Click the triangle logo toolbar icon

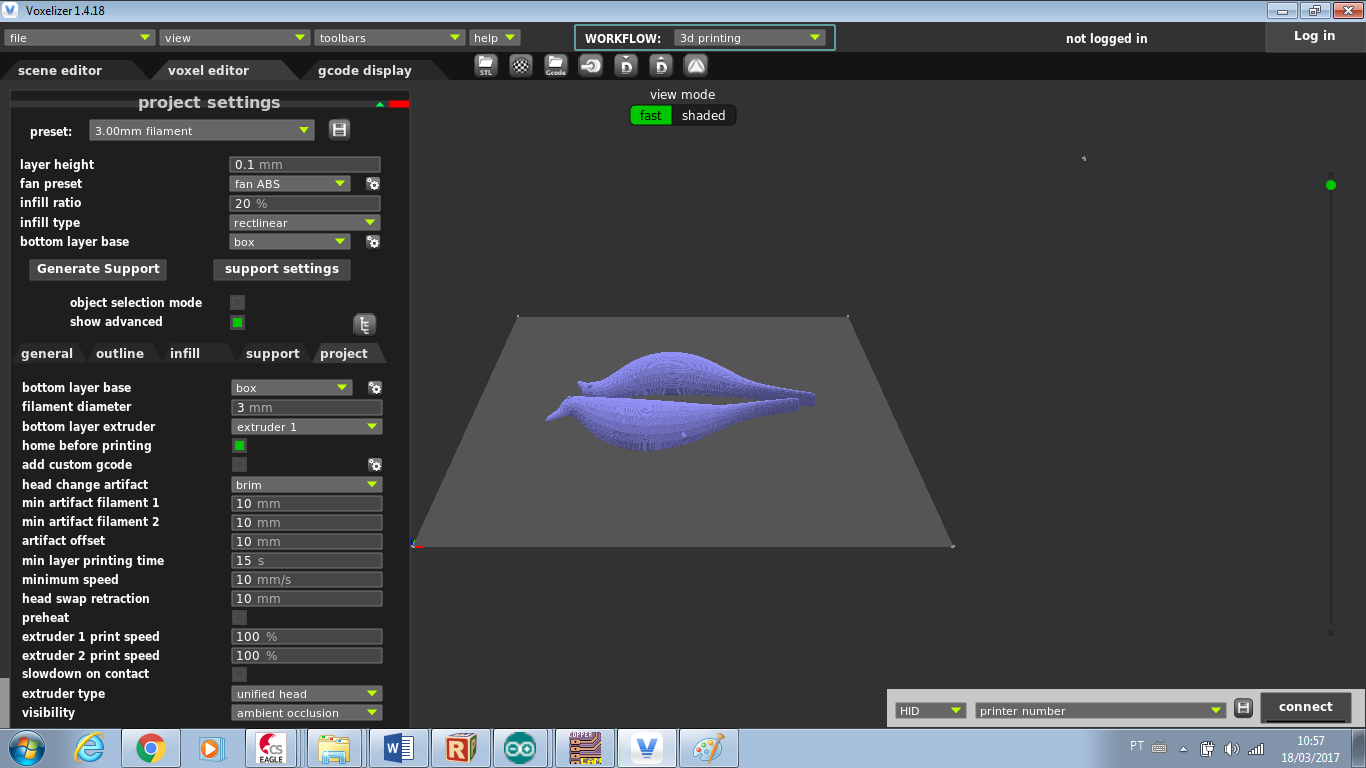[x=696, y=66]
